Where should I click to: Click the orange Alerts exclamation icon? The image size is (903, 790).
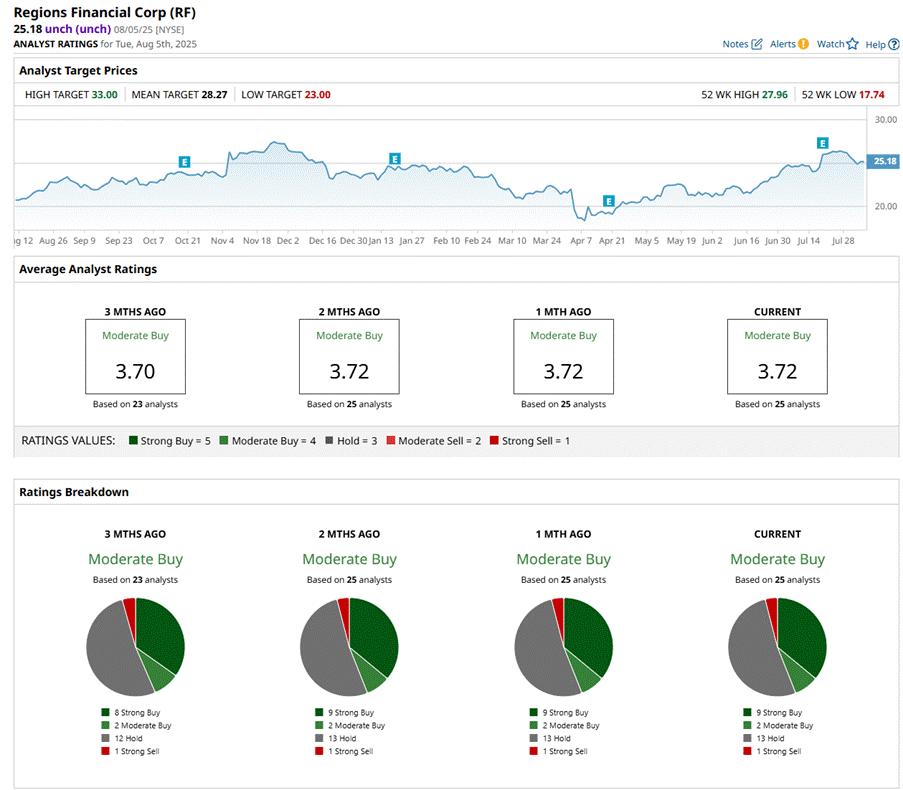pyautogui.click(x=803, y=44)
